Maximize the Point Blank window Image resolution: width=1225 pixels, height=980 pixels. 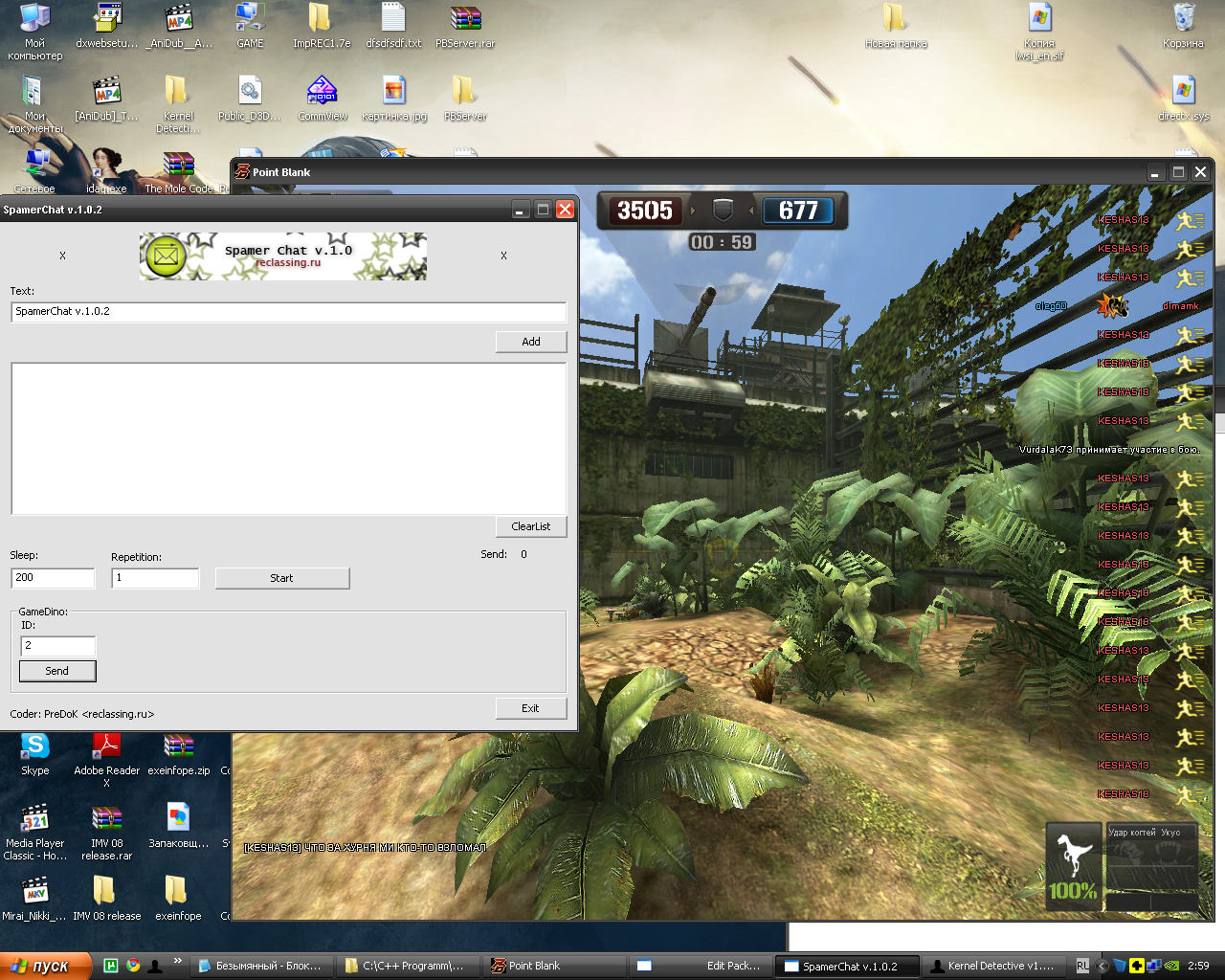tap(1179, 172)
